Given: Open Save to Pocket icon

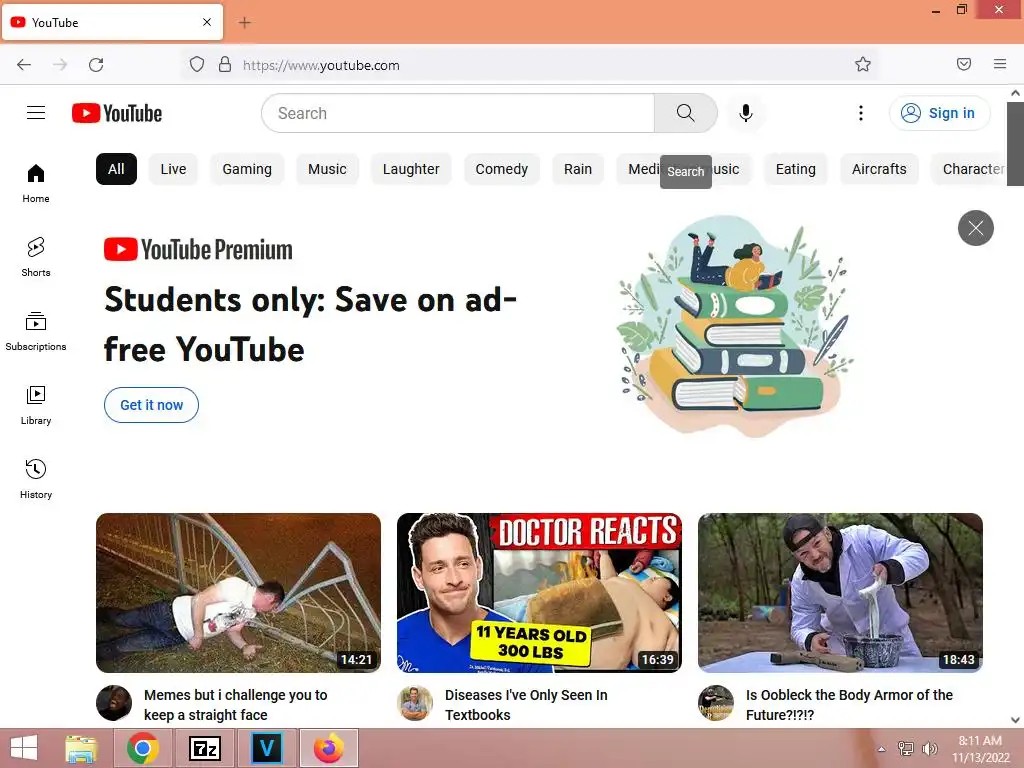Looking at the screenshot, I should click(964, 64).
